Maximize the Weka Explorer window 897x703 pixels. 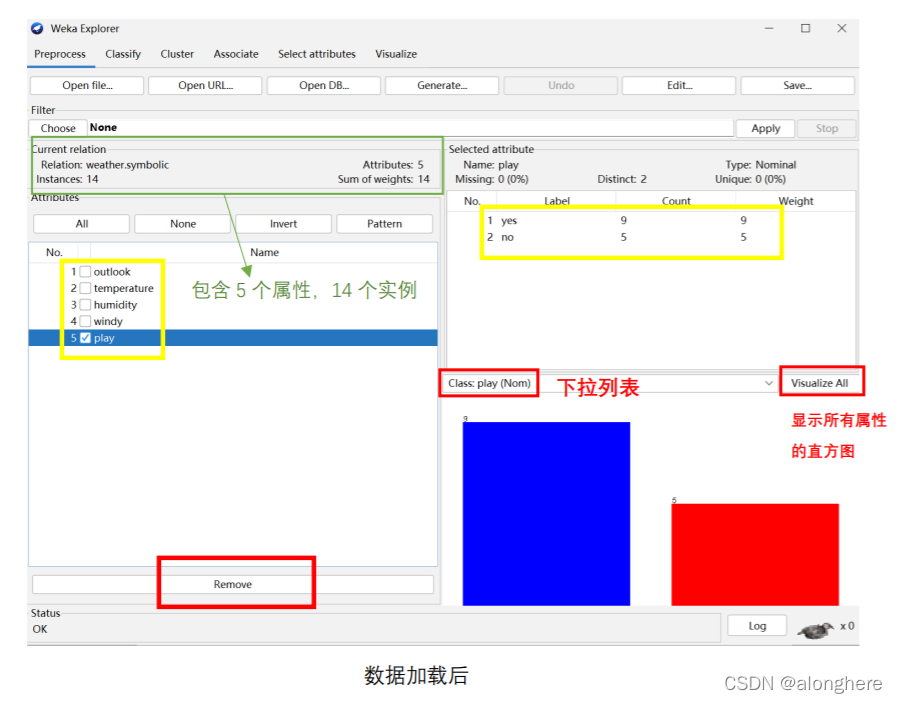pos(805,28)
